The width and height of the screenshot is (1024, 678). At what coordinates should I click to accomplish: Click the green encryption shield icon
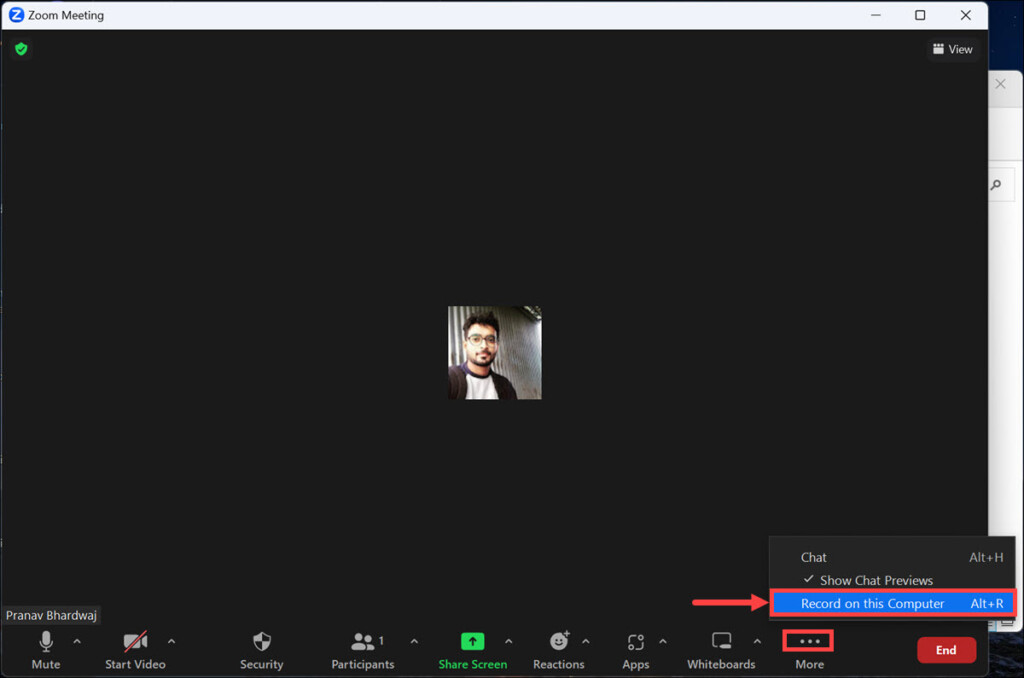(x=21, y=49)
